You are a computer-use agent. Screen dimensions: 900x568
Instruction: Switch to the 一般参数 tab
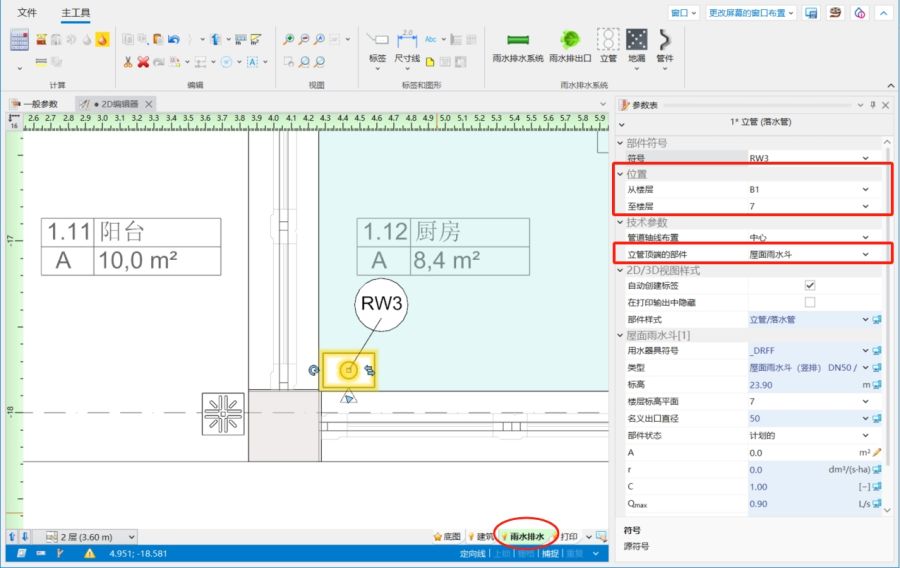(40, 104)
